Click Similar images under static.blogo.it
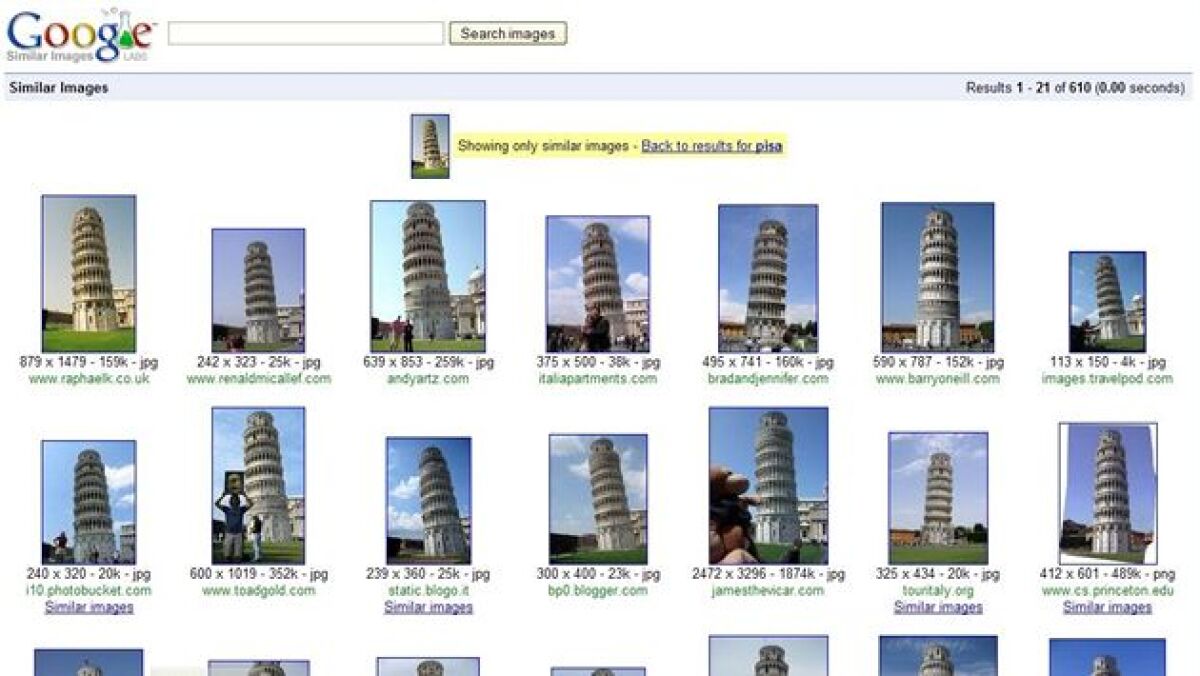The width and height of the screenshot is (1200, 676). pos(429,607)
